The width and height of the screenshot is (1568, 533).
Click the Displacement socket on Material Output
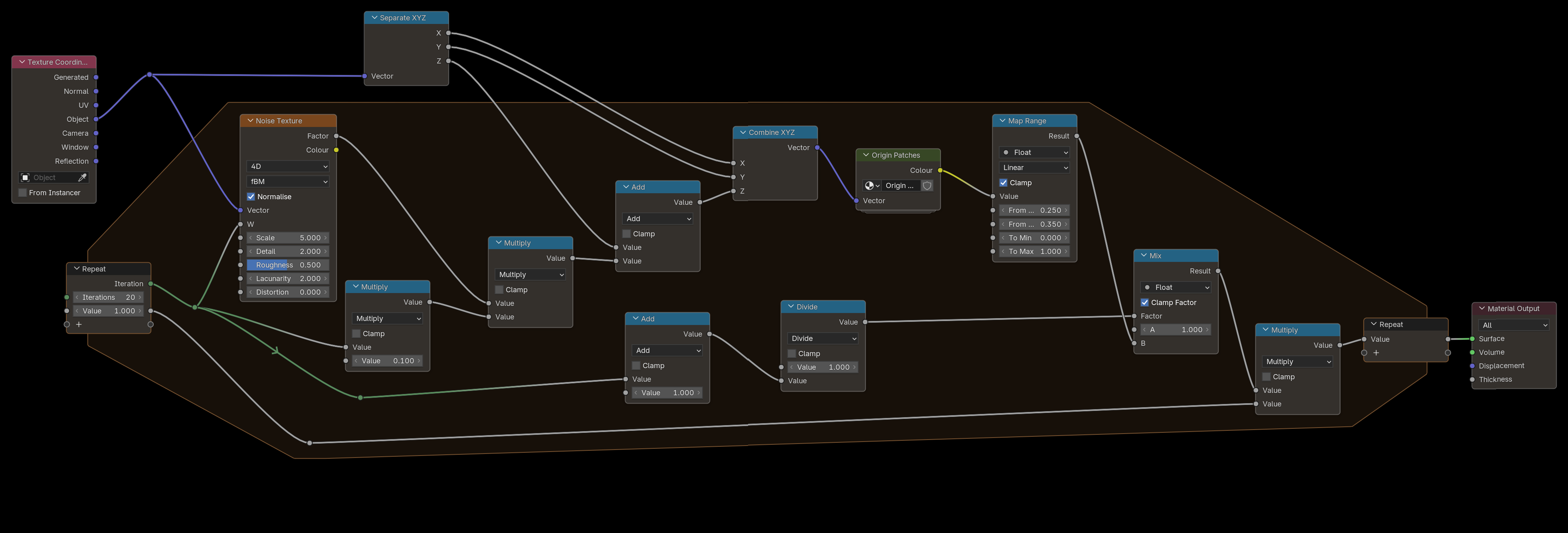(1473, 366)
